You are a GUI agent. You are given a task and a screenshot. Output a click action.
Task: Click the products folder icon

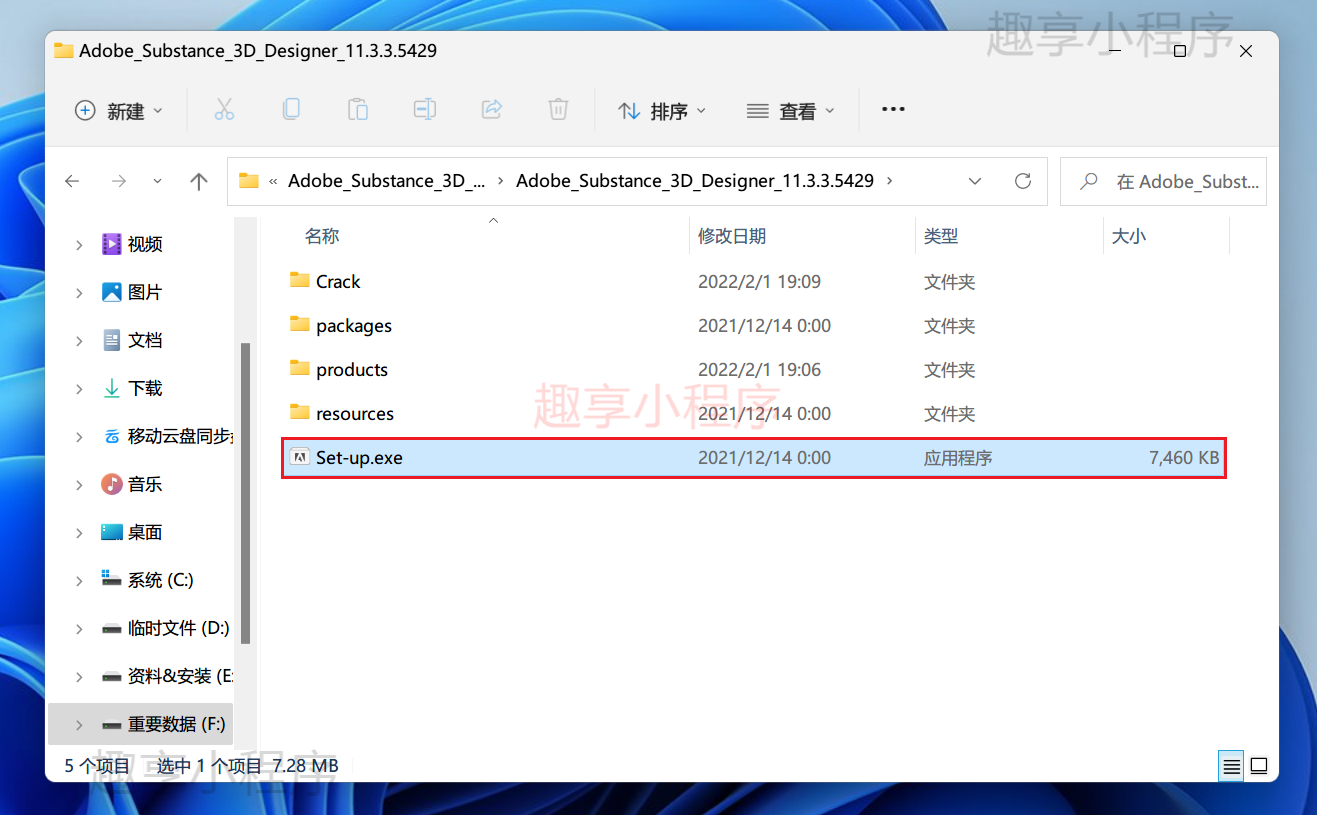(299, 368)
